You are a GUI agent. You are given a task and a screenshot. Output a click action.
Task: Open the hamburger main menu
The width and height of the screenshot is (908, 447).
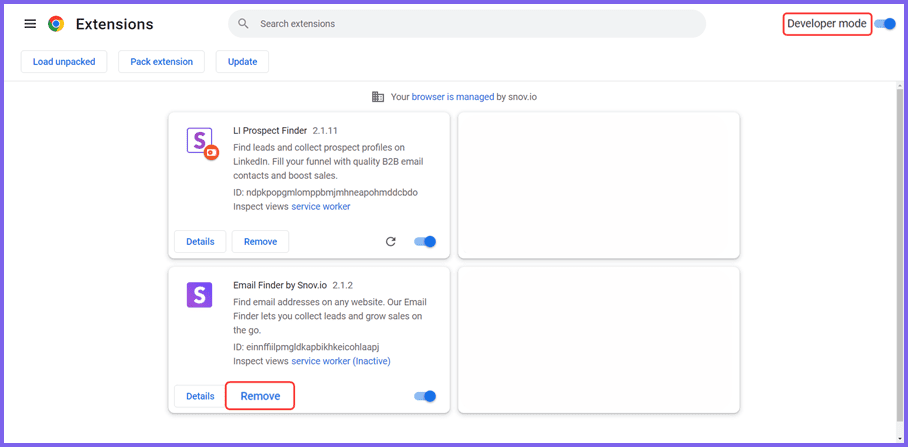tap(30, 24)
